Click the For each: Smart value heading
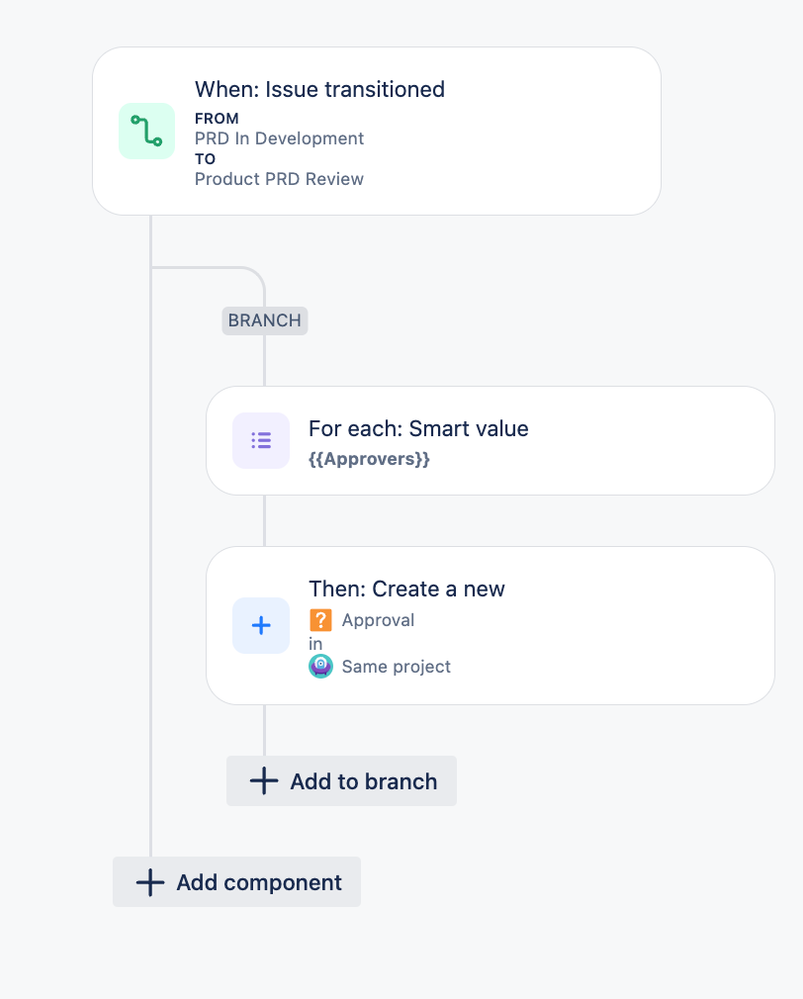This screenshot has height=999, width=803. 419,429
